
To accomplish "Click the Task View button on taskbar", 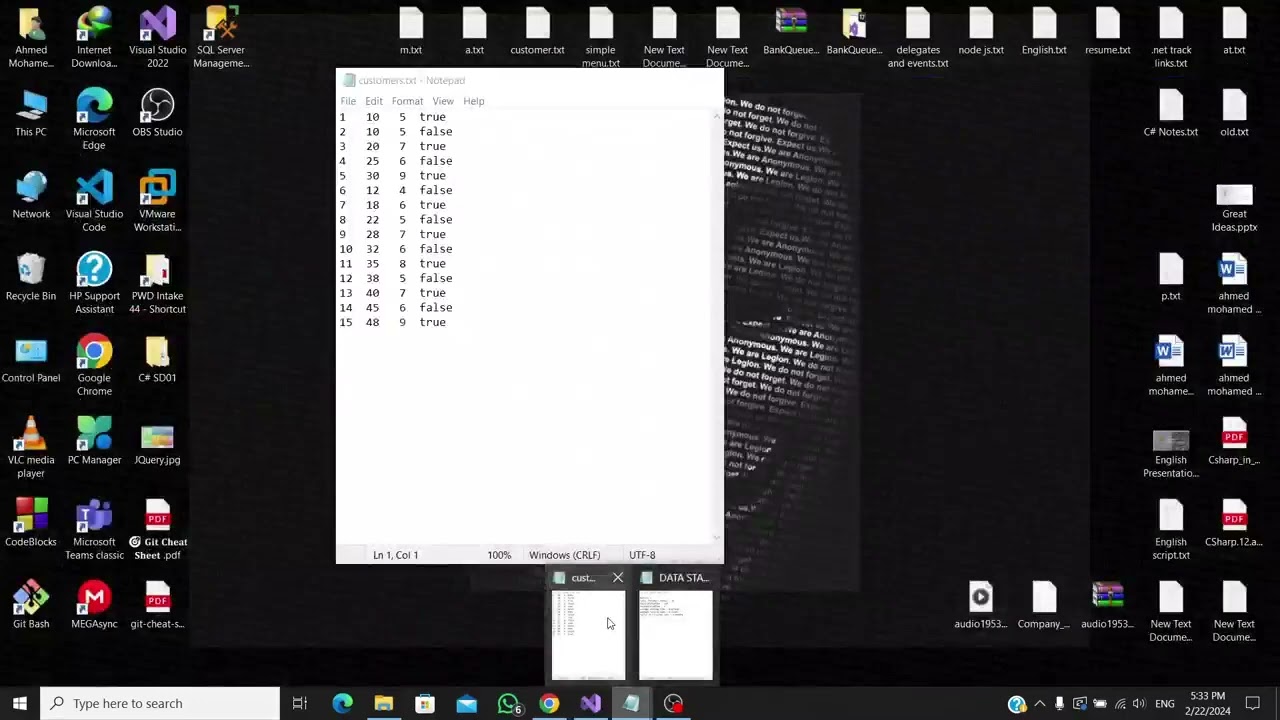I will tap(300, 703).
